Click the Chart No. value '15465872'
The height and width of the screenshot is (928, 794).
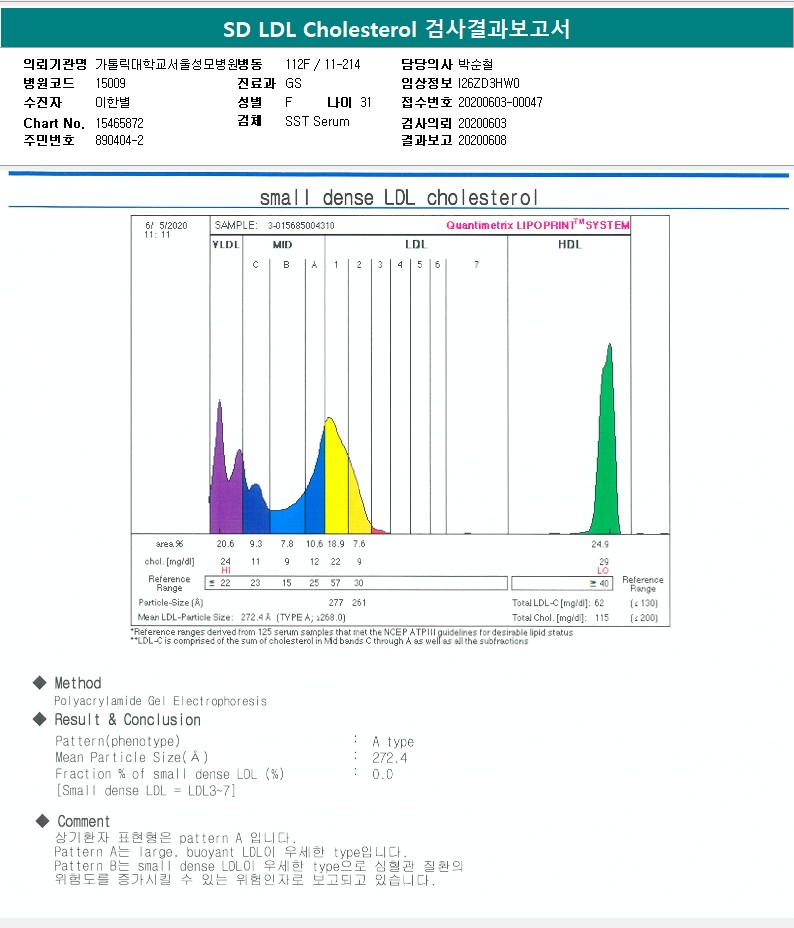pos(119,123)
